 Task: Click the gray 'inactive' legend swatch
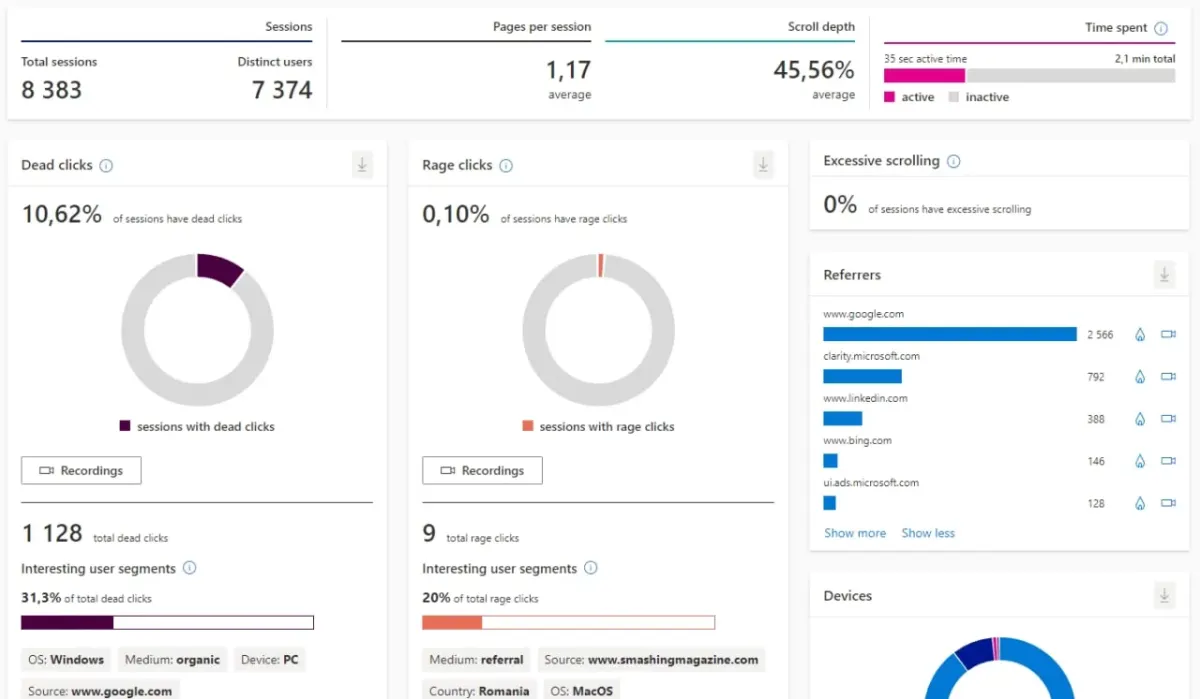[x=953, y=97]
